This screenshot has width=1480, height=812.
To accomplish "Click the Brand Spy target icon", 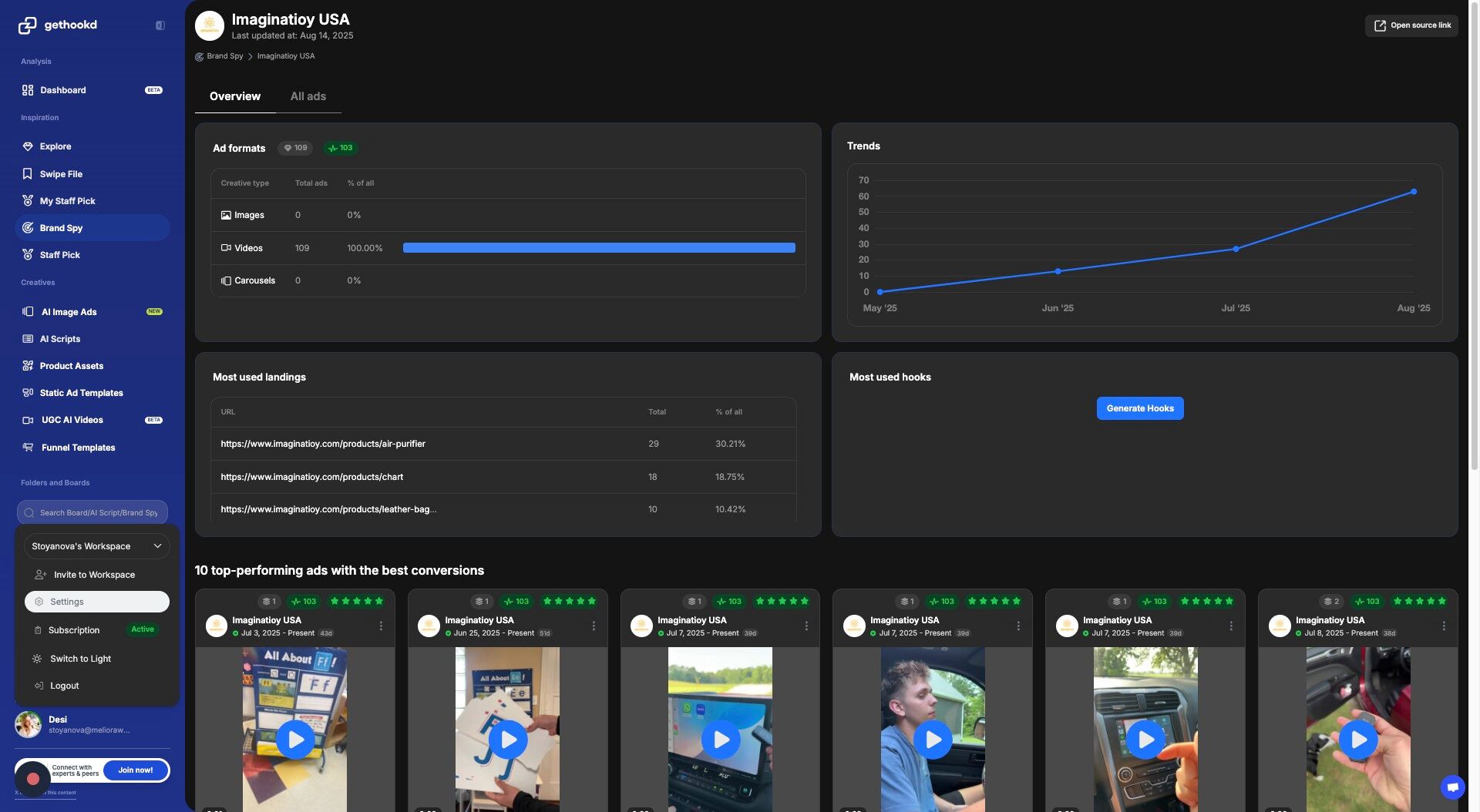I will (28, 228).
